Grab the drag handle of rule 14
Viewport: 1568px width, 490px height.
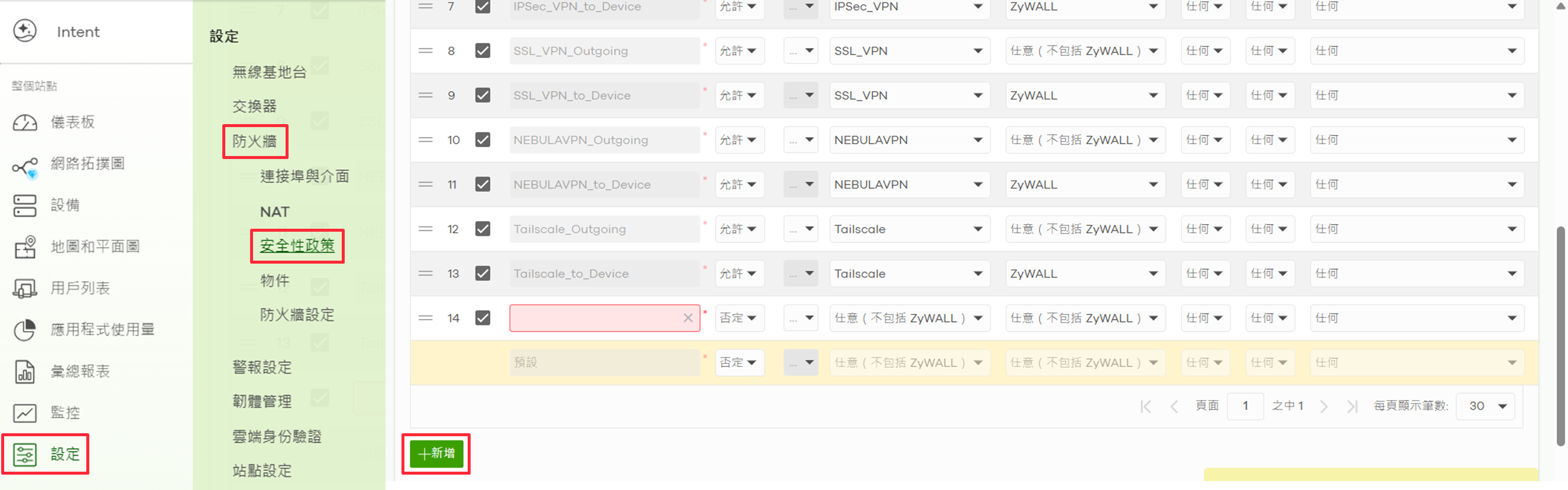tap(426, 318)
